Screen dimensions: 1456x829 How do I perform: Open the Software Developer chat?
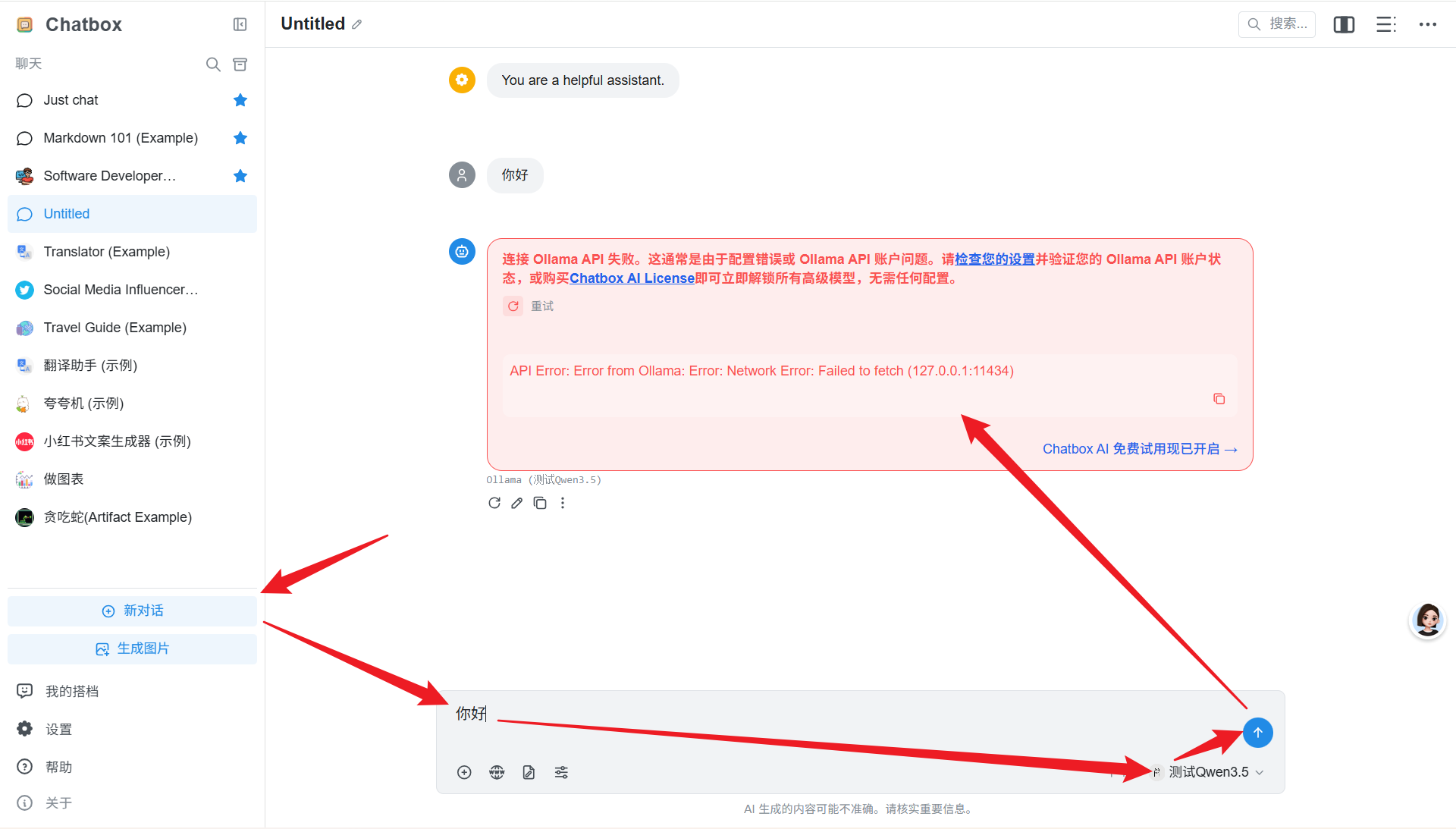point(132,176)
